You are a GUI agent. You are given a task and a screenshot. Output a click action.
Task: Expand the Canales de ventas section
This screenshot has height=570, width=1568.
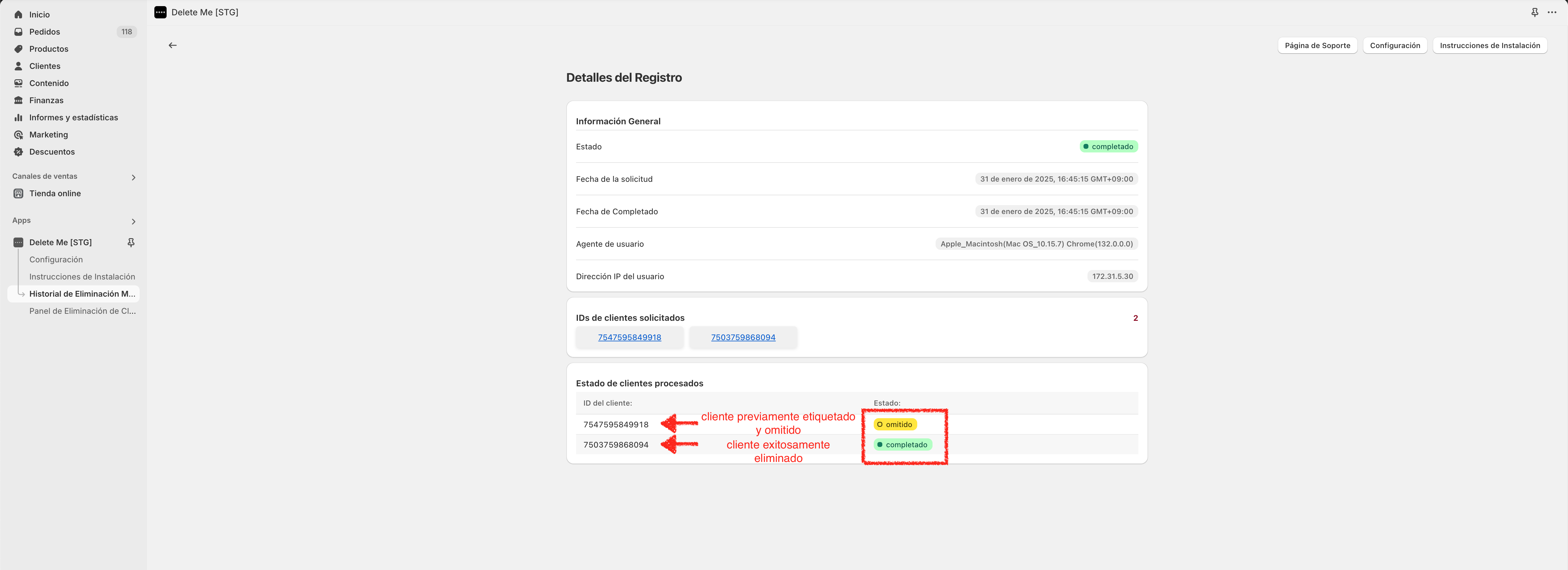coord(133,177)
